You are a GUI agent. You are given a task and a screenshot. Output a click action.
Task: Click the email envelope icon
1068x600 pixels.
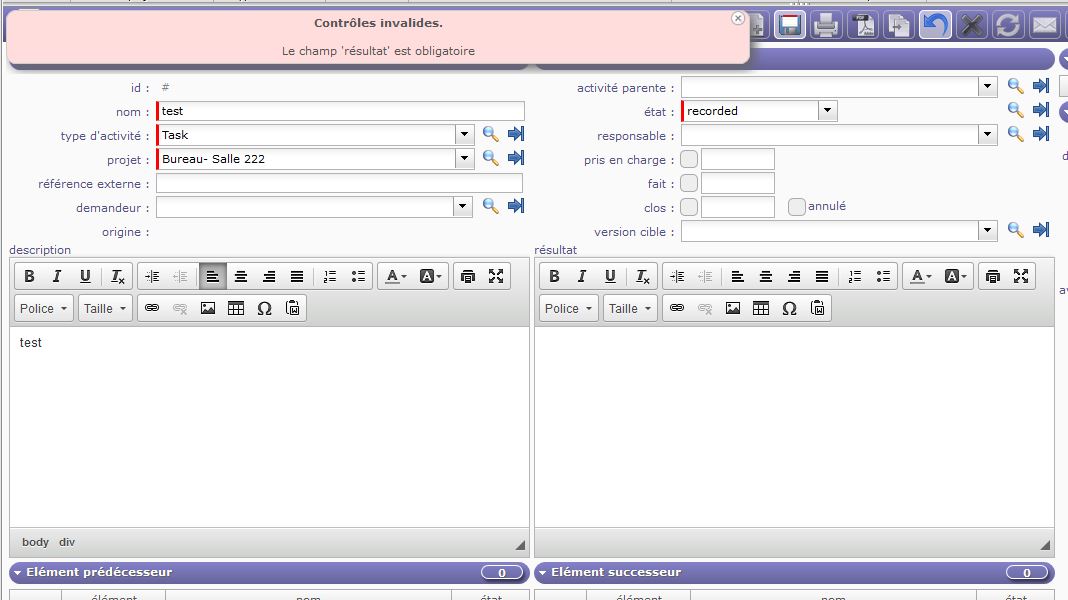(1044, 25)
